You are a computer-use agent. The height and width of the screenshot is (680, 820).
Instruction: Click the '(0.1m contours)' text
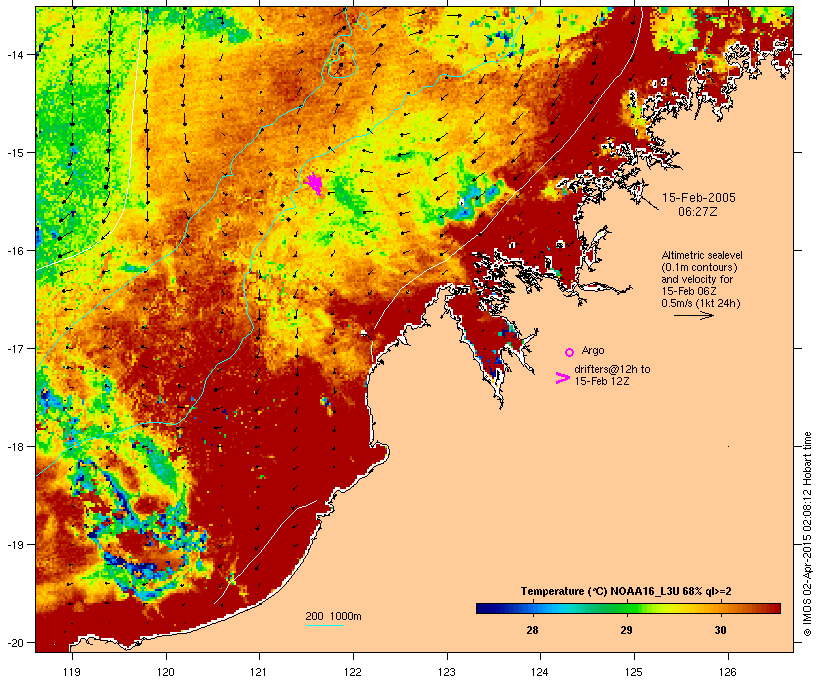coord(700,267)
